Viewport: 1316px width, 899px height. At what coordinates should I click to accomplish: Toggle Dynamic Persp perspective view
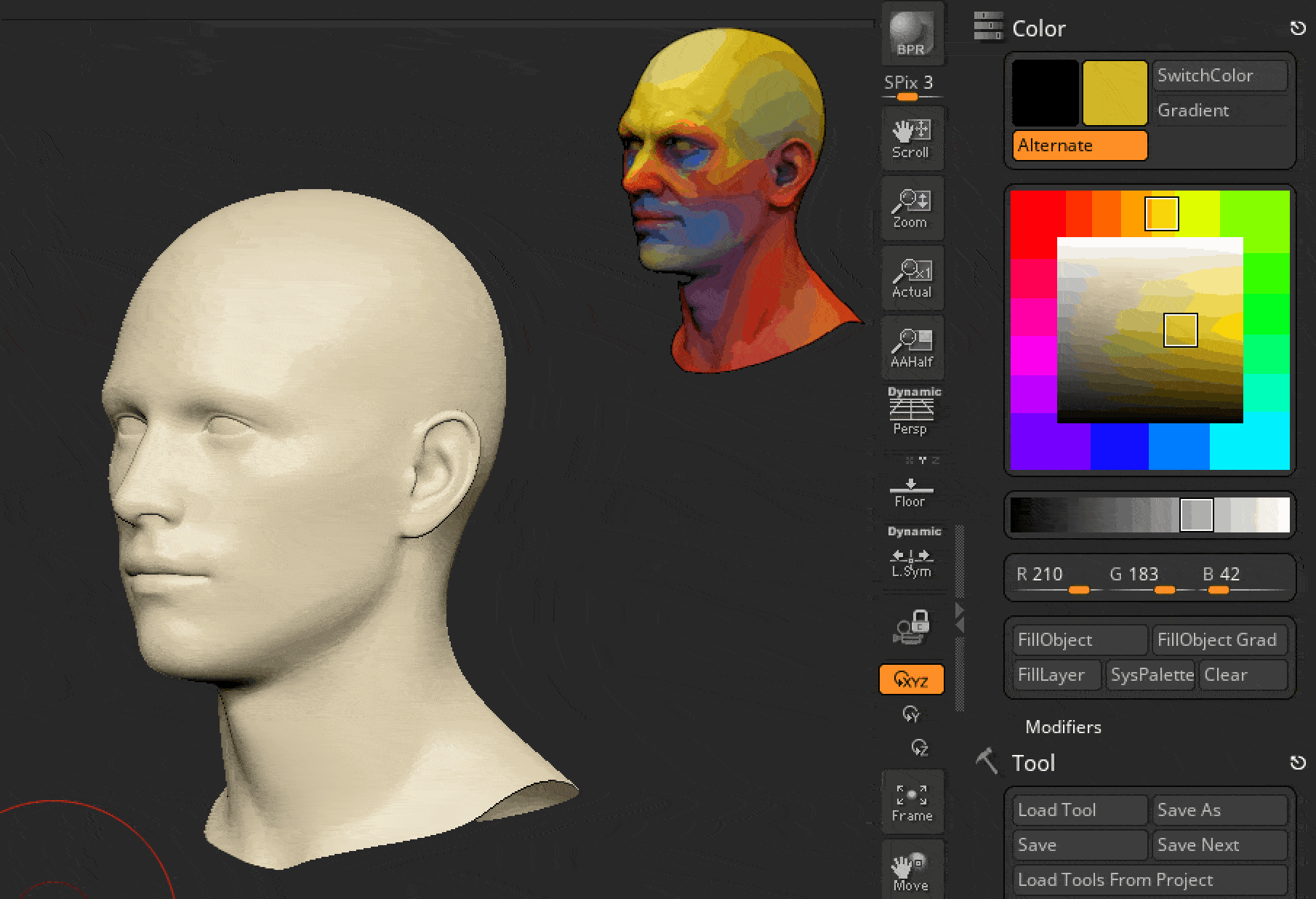pos(912,411)
